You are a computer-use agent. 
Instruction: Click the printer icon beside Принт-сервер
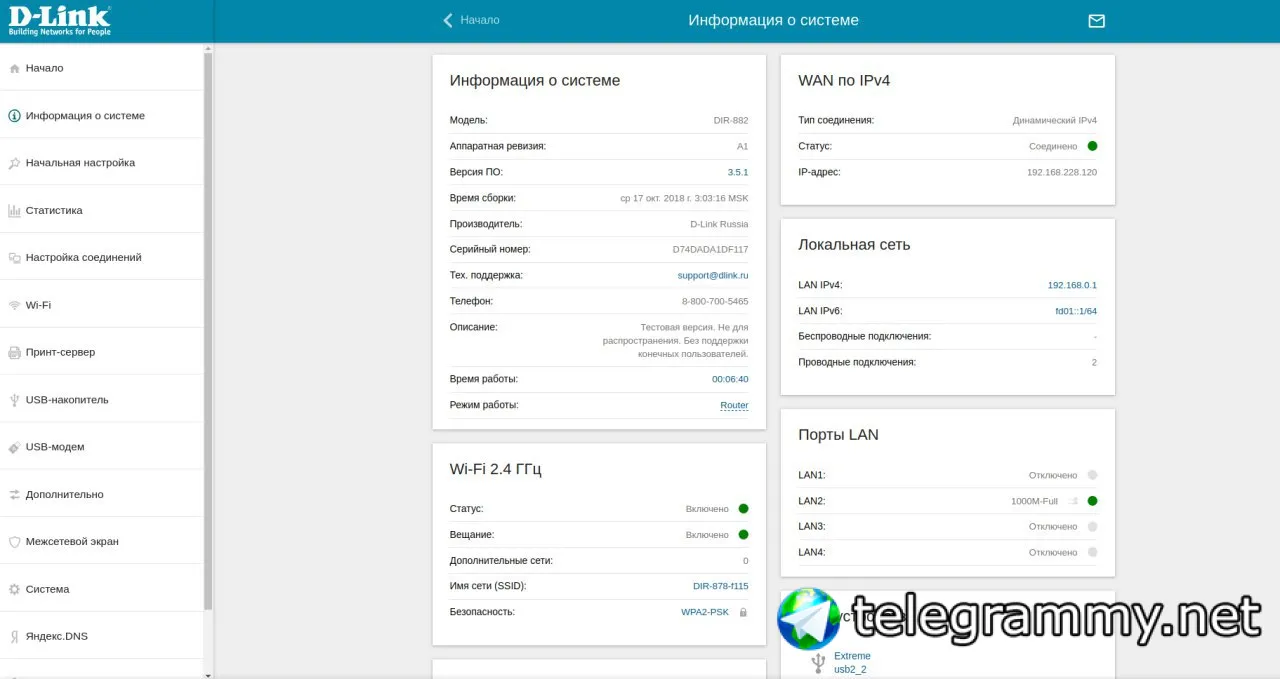click(14, 352)
